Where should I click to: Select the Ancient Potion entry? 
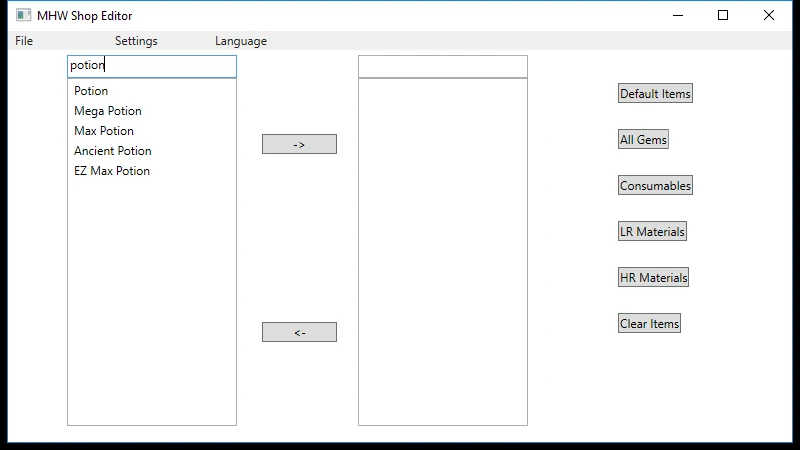(113, 151)
